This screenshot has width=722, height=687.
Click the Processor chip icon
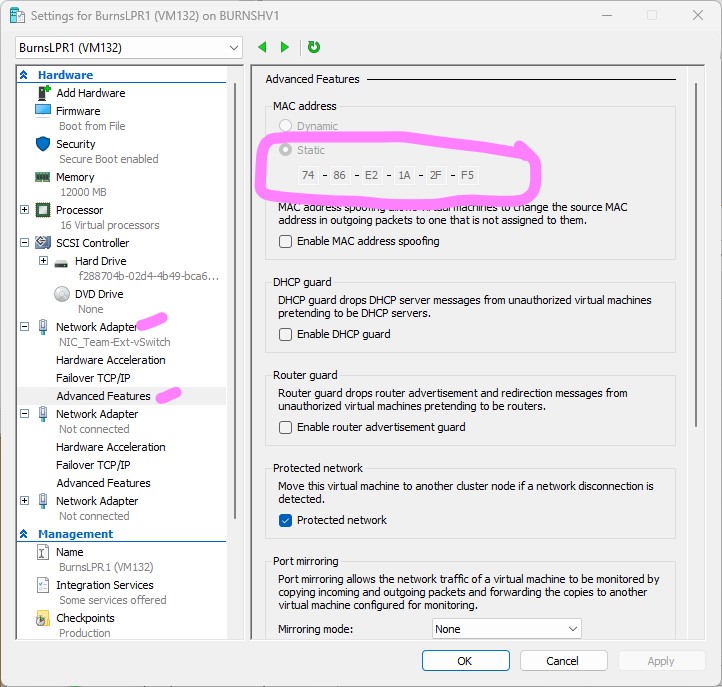(x=43, y=210)
